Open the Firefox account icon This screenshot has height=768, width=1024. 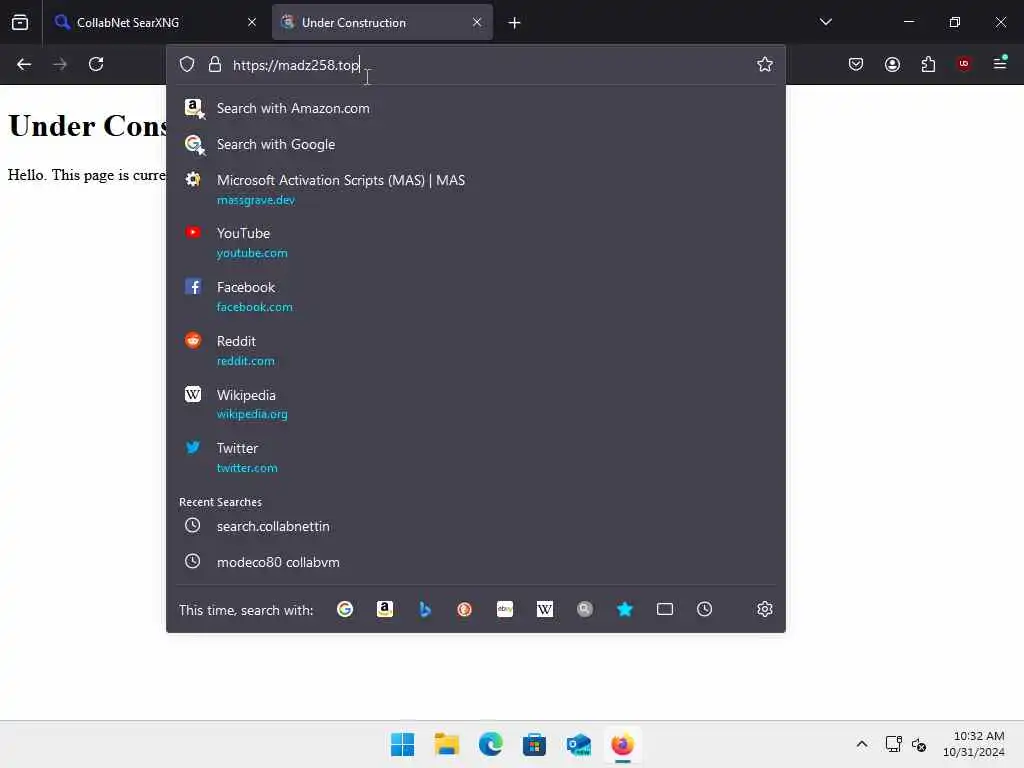(x=892, y=64)
